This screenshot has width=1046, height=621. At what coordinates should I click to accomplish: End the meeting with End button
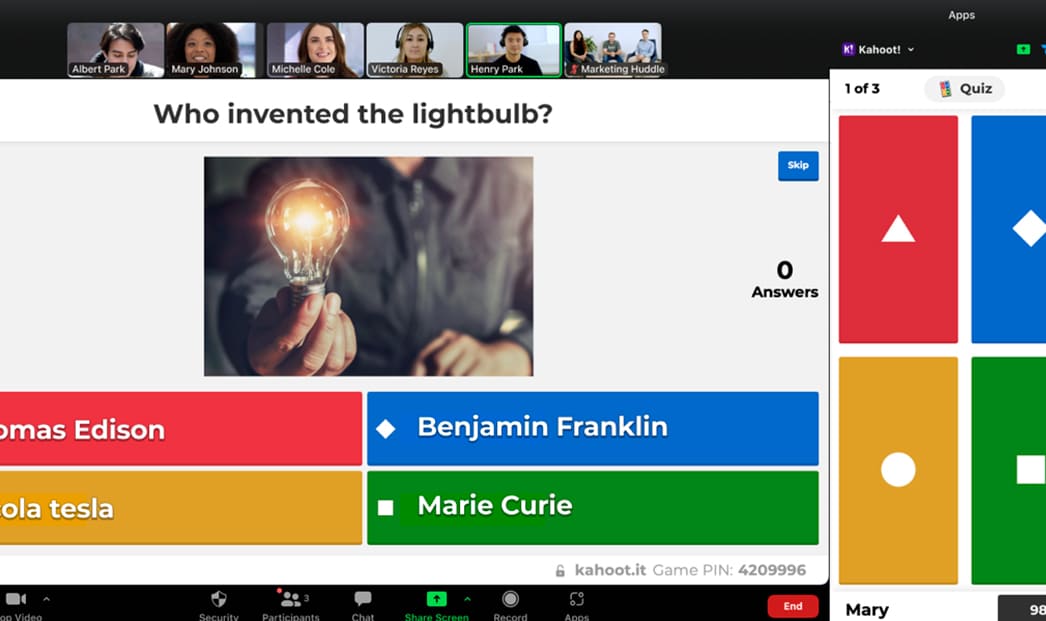click(793, 606)
